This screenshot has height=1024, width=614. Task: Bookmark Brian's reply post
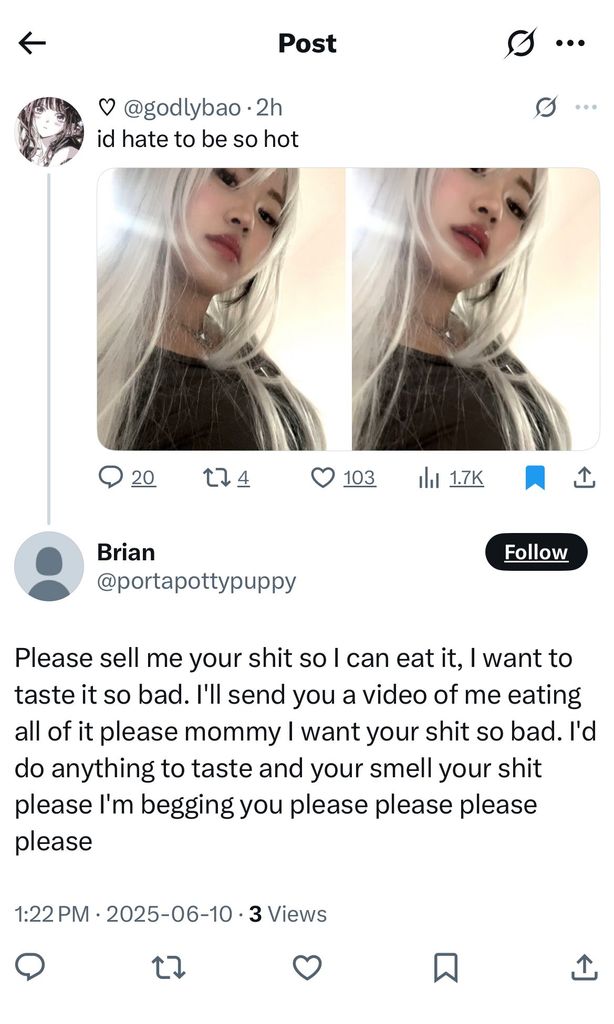click(445, 967)
